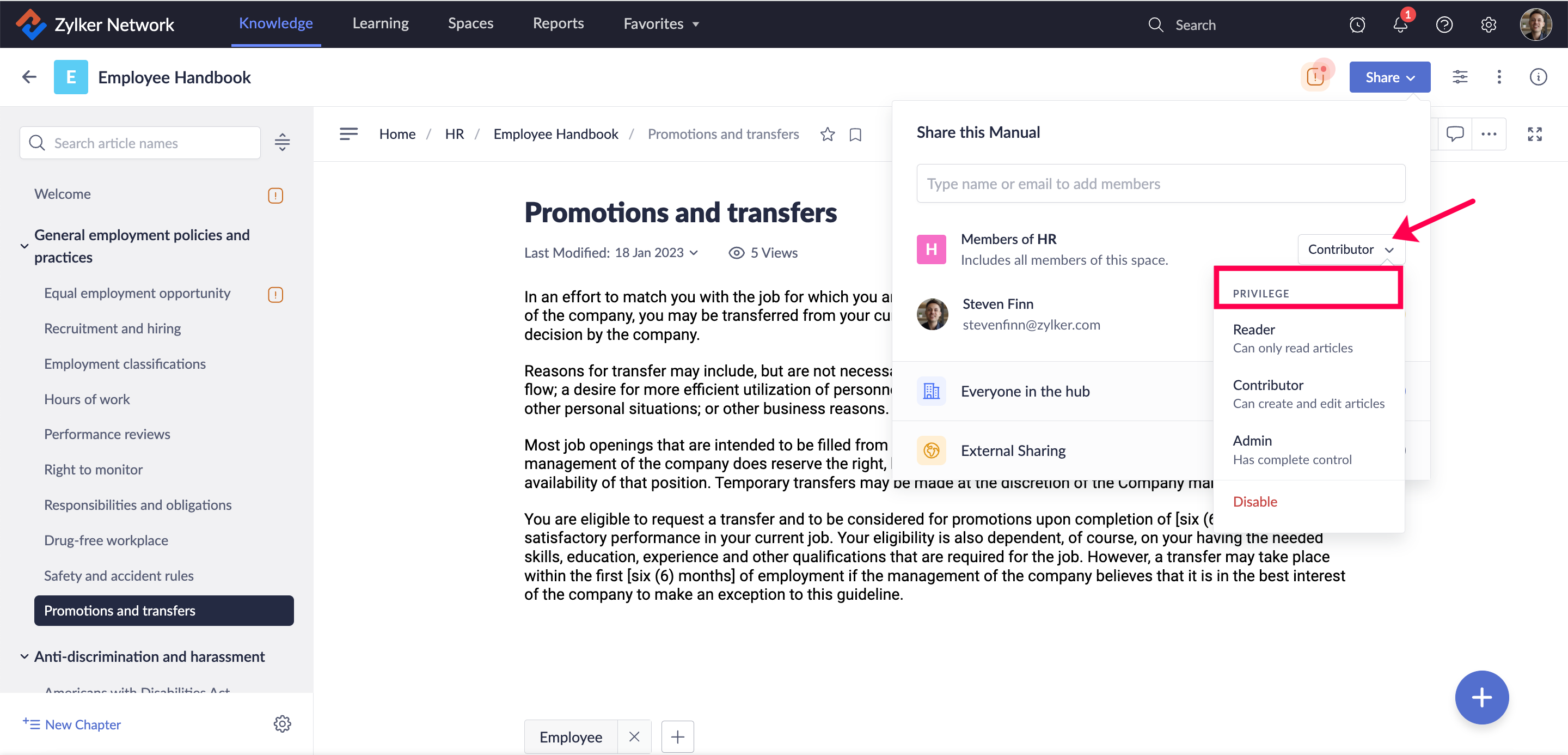Image resolution: width=1568 pixels, height=755 pixels.
Task: Switch to the Learning tab
Action: (381, 23)
